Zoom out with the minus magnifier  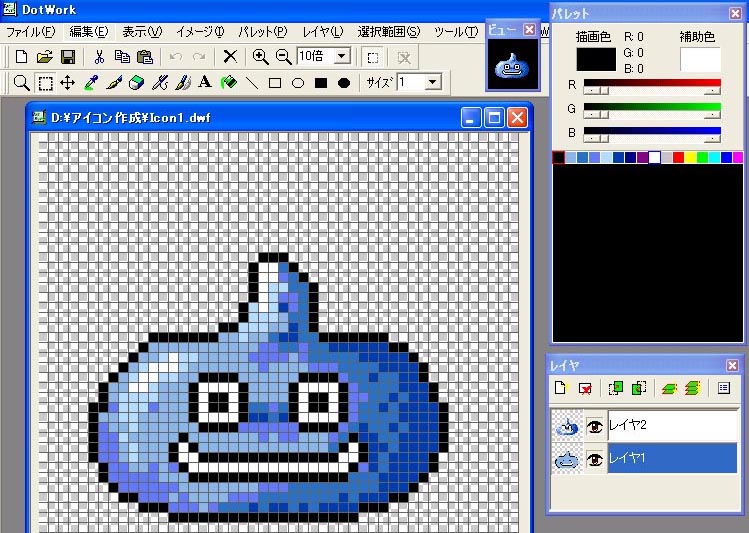pos(284,57)
